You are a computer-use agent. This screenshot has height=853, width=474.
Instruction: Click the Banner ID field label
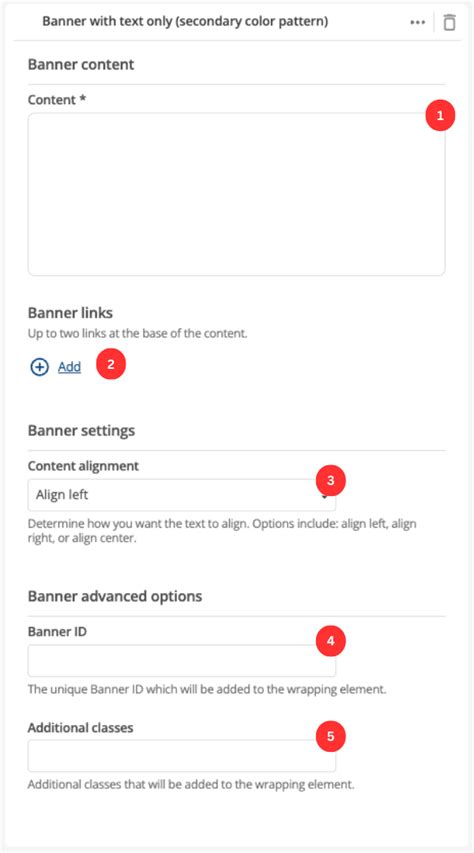[x=57, y=632]
